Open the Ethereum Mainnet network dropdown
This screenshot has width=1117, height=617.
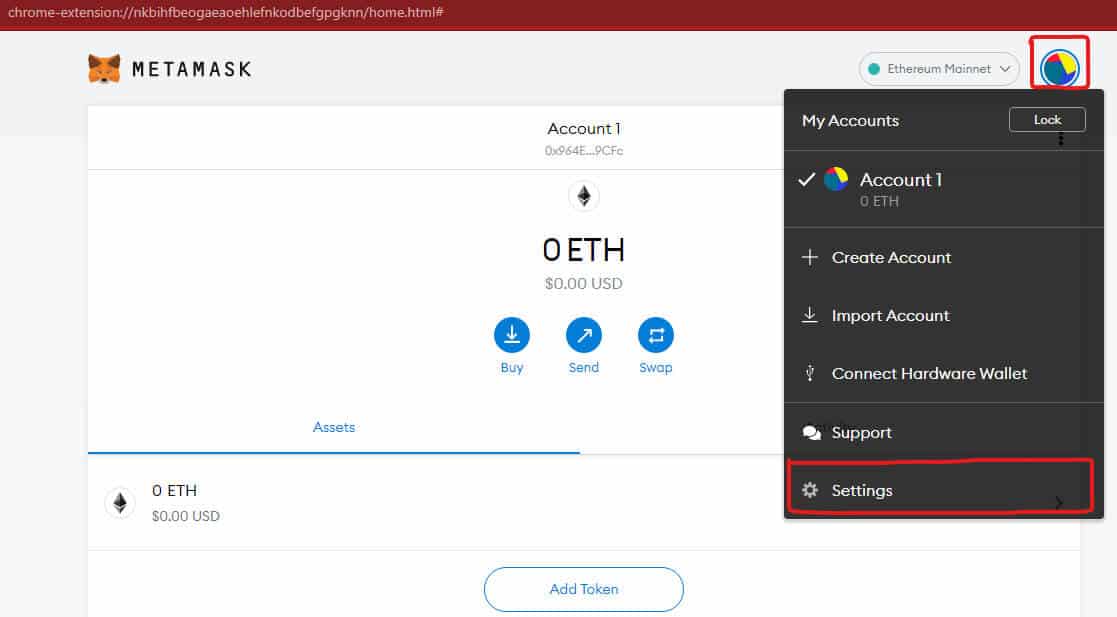(x=938, y=68)
